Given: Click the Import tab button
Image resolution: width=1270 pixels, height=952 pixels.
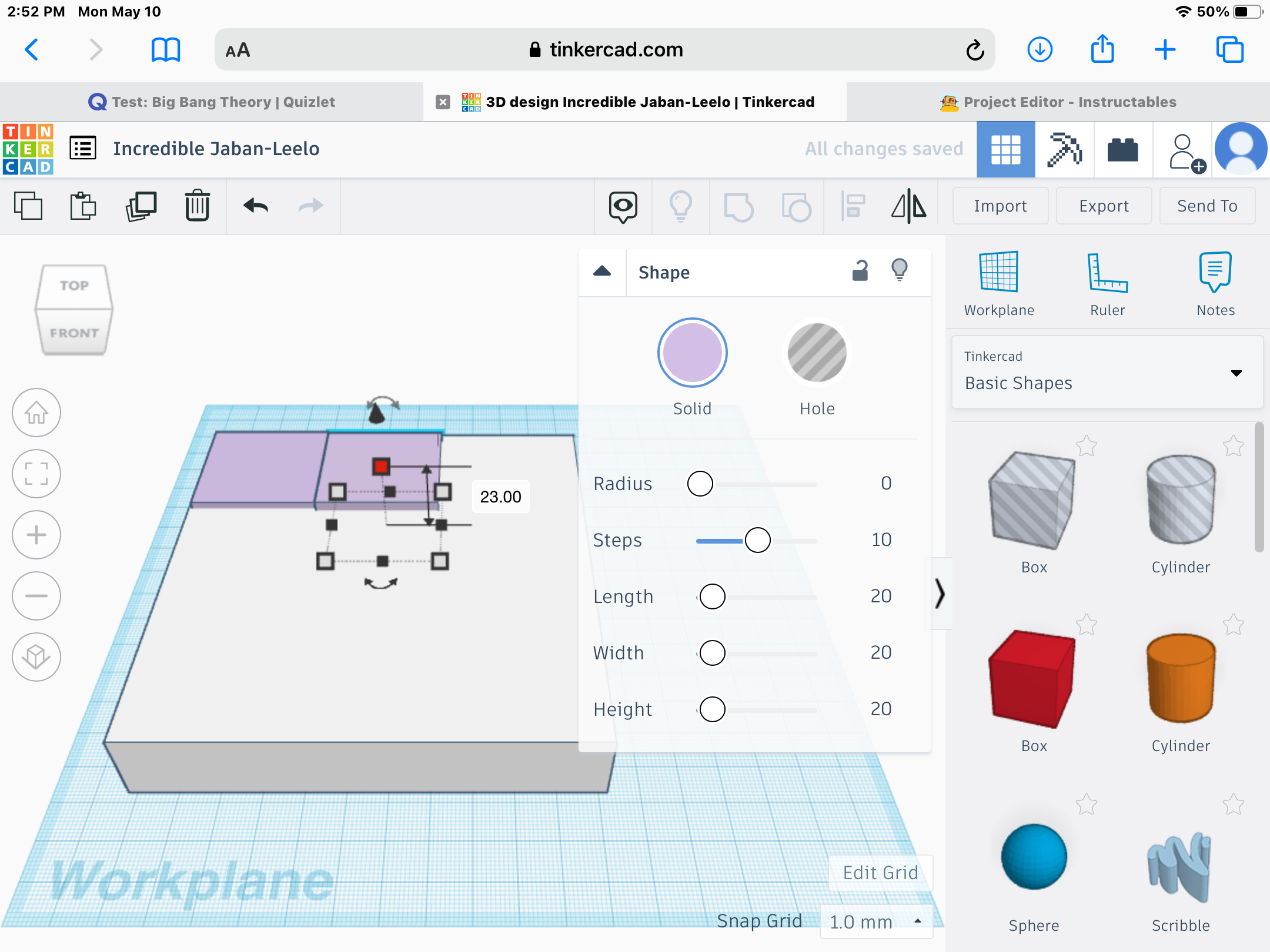Looking at the screenshot, I should coord(1000,205).
